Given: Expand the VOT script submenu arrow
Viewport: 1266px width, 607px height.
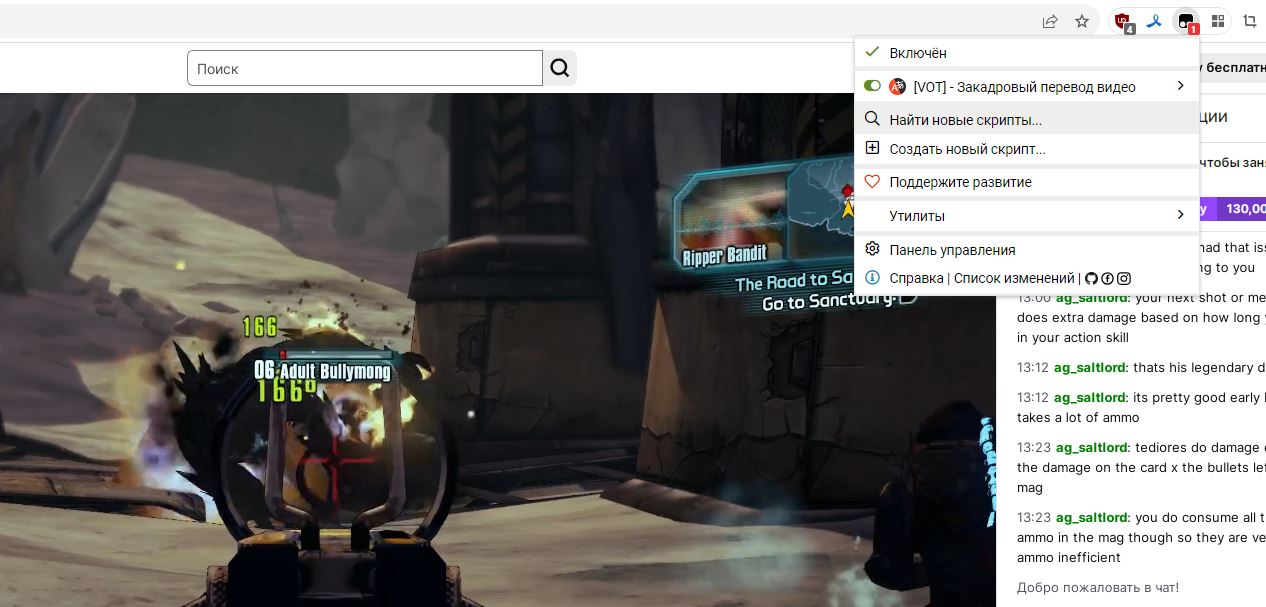Looking at the screenshot, I should click(x=1181, y=87).
